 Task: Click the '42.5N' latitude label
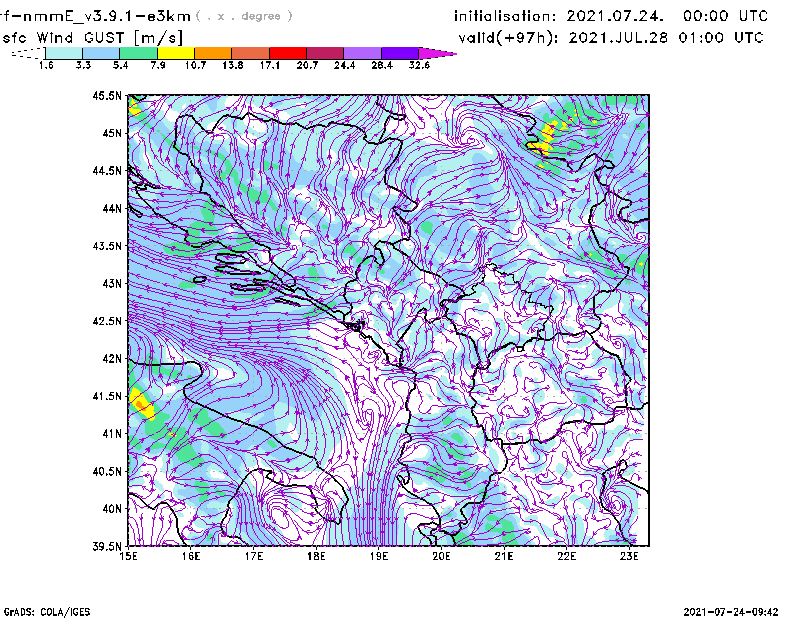[107, 321]
